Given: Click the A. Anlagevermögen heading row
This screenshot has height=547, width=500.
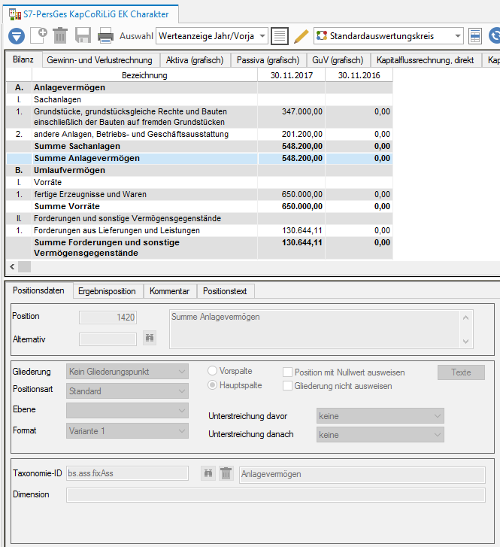Looking at the screenshot, I should [200, 88].
